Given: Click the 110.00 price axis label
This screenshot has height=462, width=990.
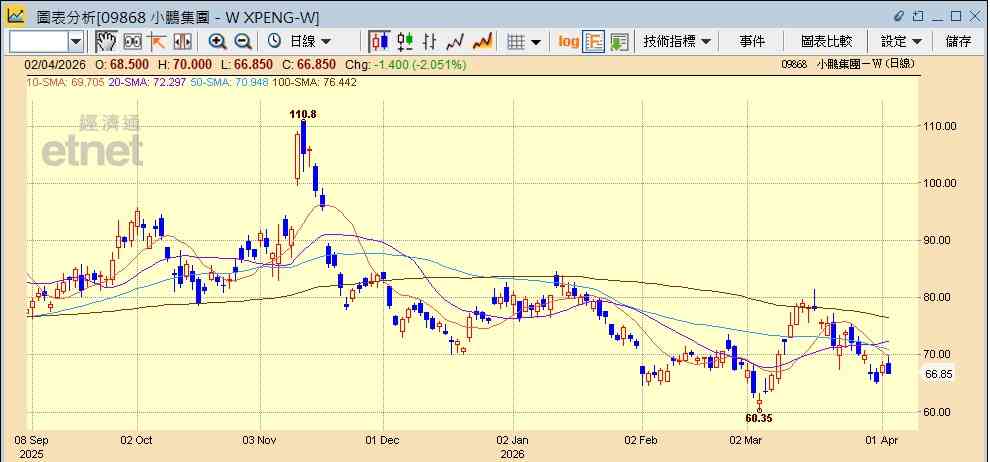Looking at the screenshot, I should tap(942, 126).
